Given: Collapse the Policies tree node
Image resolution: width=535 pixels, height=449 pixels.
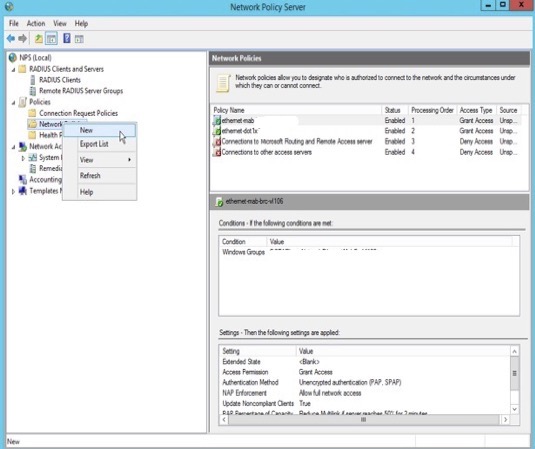Looking at the screenshot, I should (13, 102).
